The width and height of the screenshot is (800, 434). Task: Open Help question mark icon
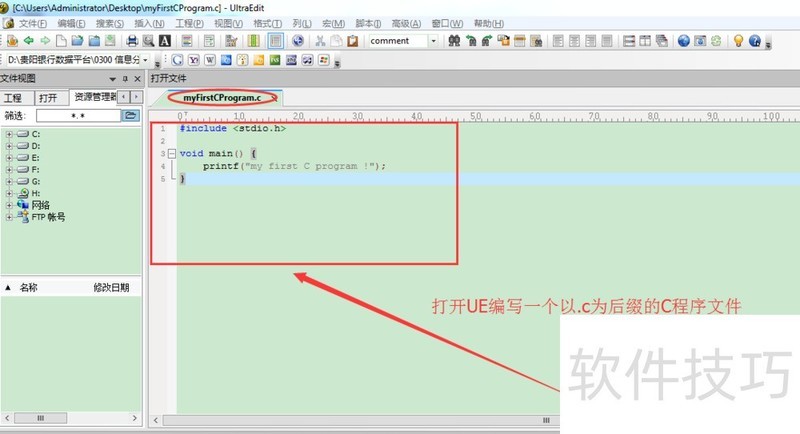pyautogui.click(x=755, y=41)
